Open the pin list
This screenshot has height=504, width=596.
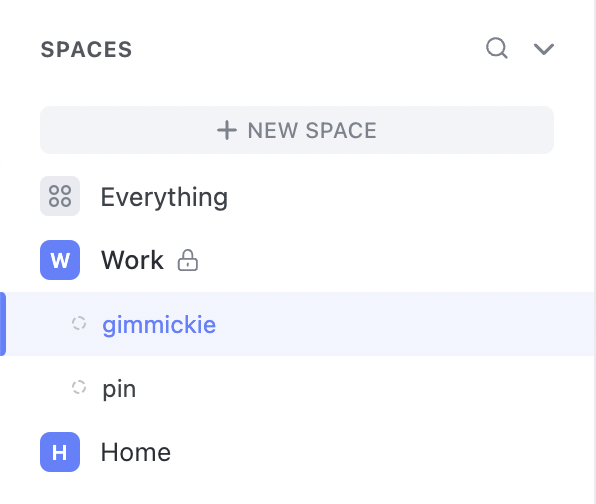point(119,389)
